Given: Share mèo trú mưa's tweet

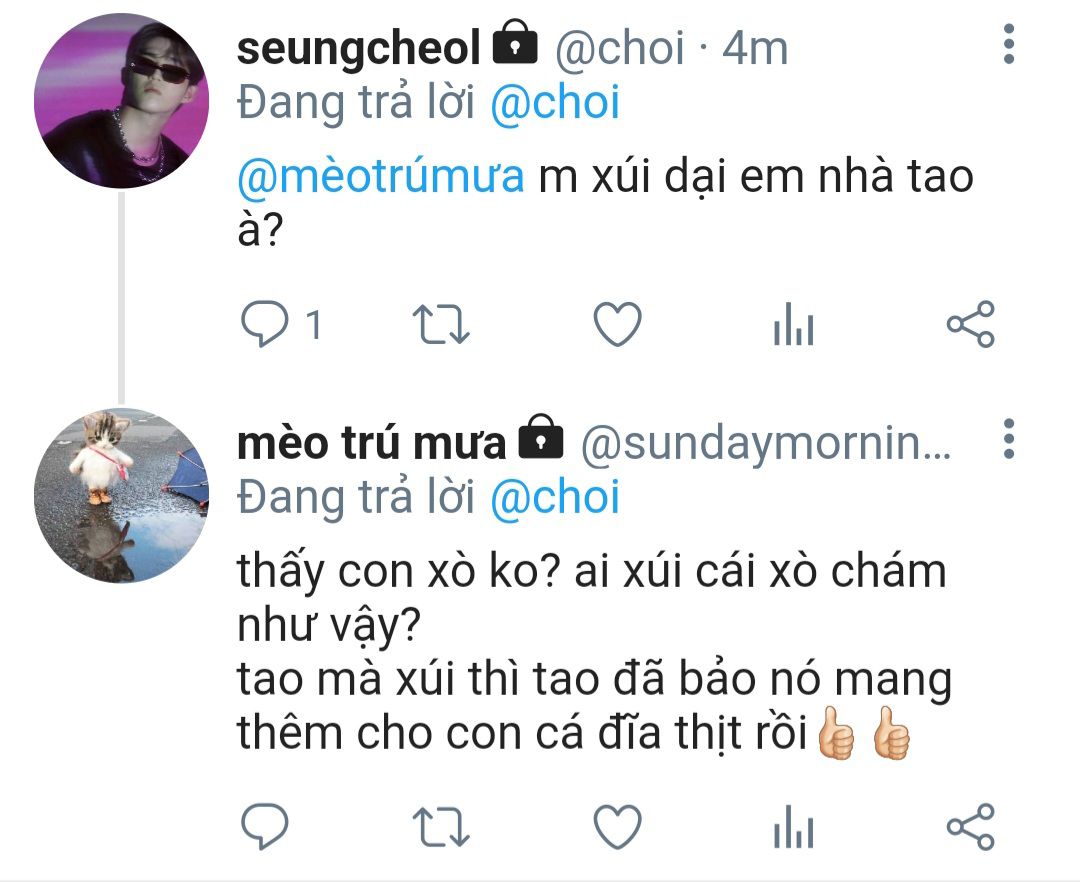Looking at the screenshot, I should coord(970,826).
